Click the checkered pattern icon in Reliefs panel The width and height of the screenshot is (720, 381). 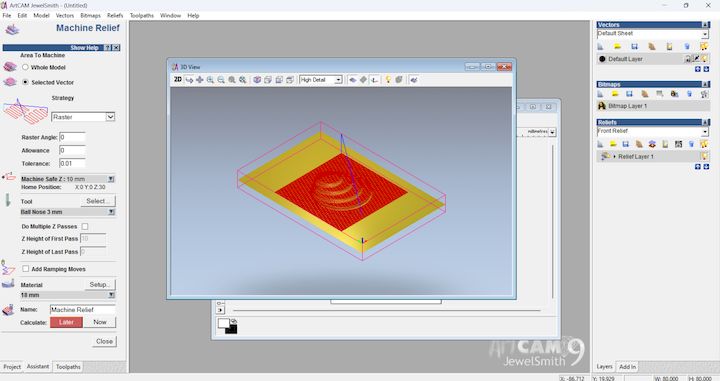[678, 144]
